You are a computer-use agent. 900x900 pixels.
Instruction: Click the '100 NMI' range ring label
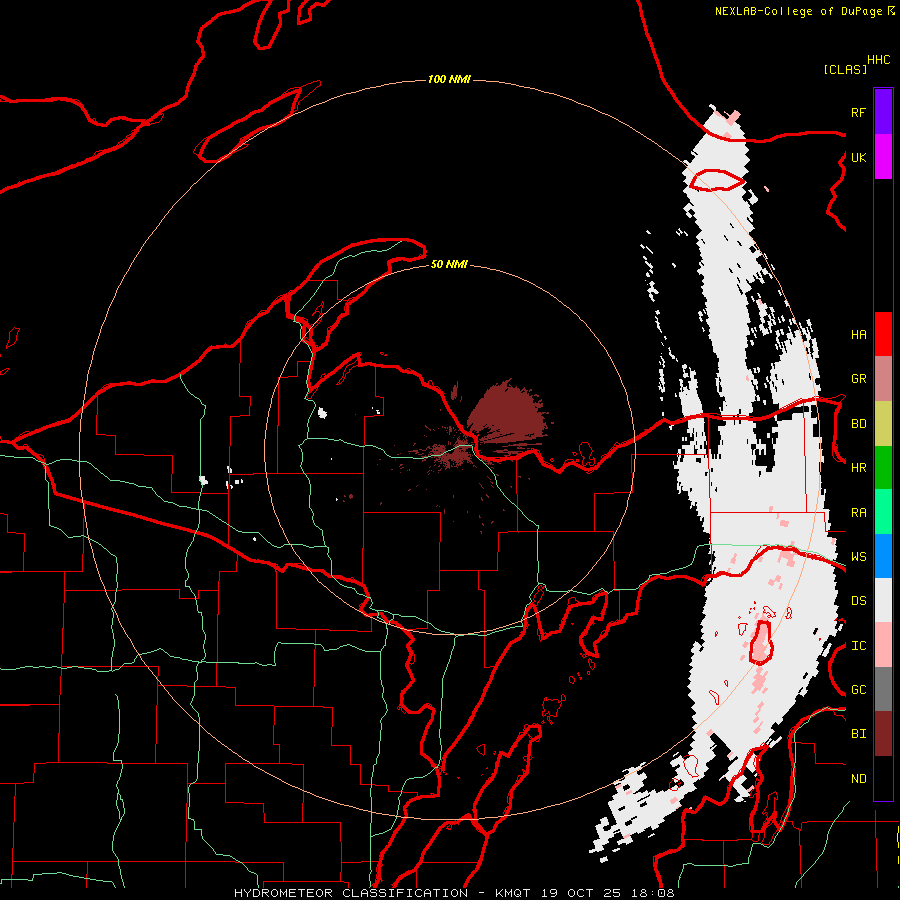(449, 79)
